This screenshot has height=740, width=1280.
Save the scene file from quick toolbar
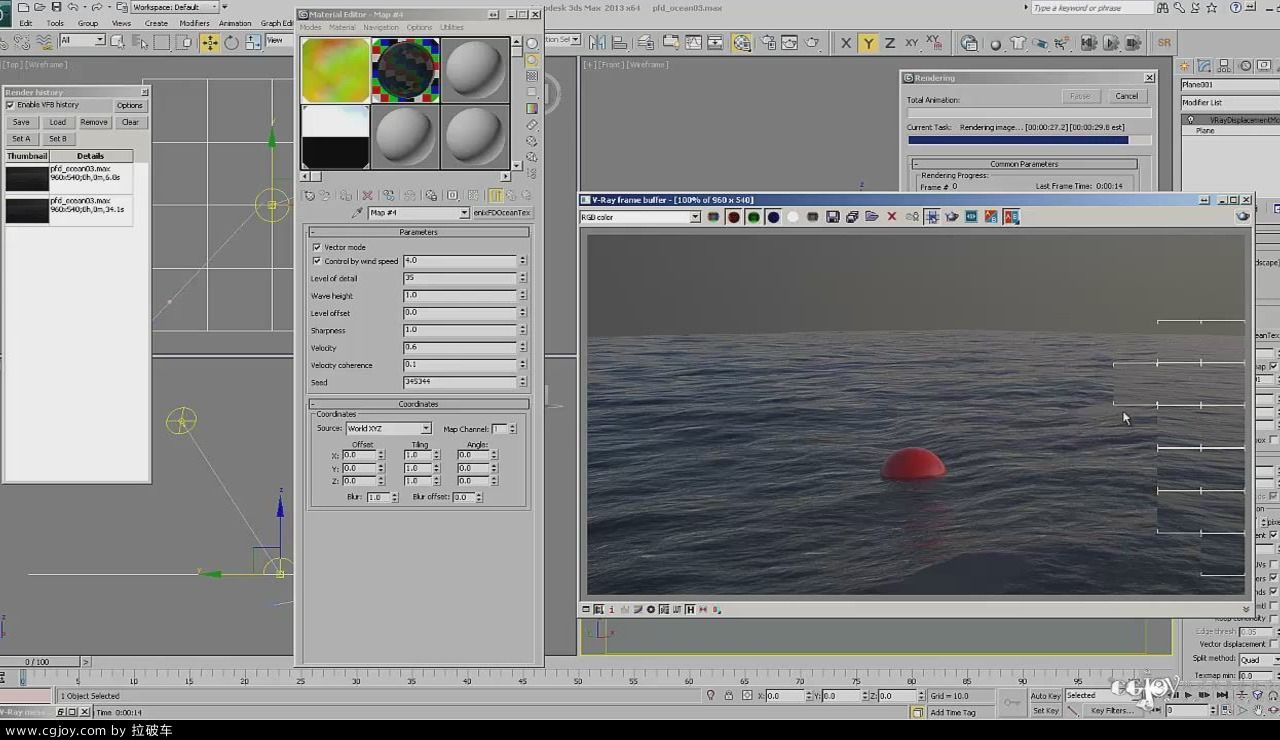coord(57,7)
